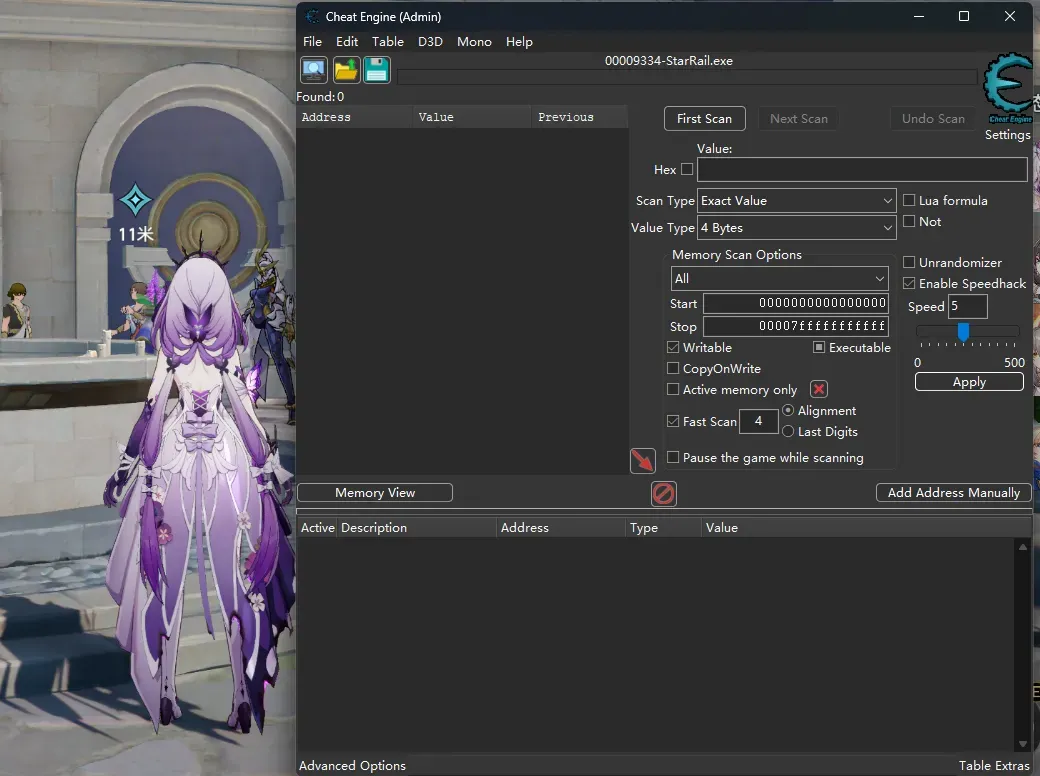Viewport: 1040px width, 776px height.
Task: Click the red clear list icon
Action: coord(664,493)
